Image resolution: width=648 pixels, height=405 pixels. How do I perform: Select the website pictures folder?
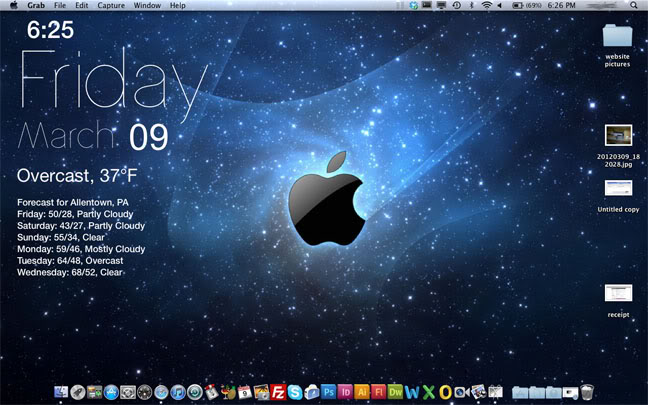[x=617, y=45]
